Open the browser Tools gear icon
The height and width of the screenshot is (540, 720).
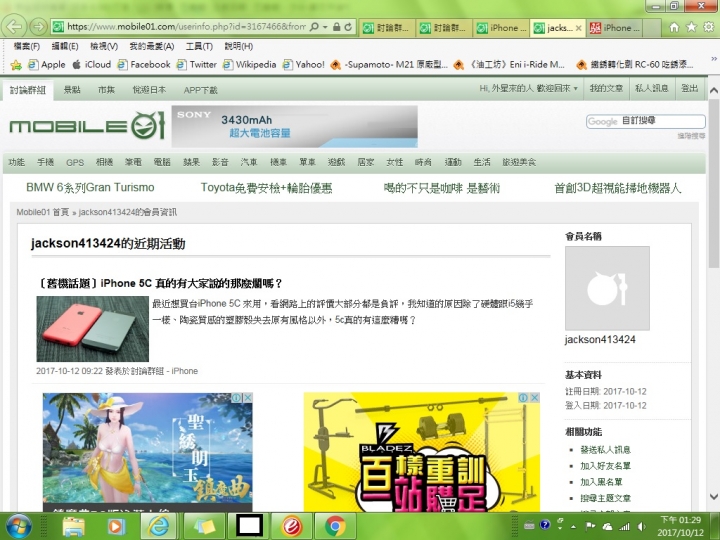pos(709,28)
